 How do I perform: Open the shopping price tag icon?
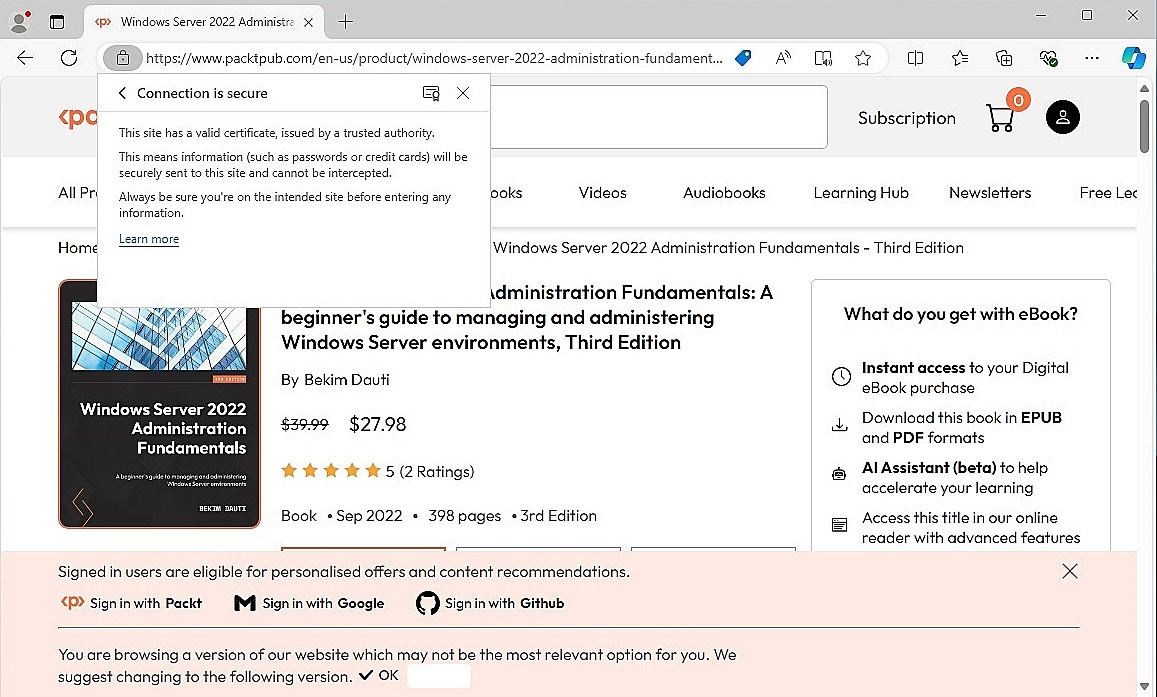click(x=743, y=58)
